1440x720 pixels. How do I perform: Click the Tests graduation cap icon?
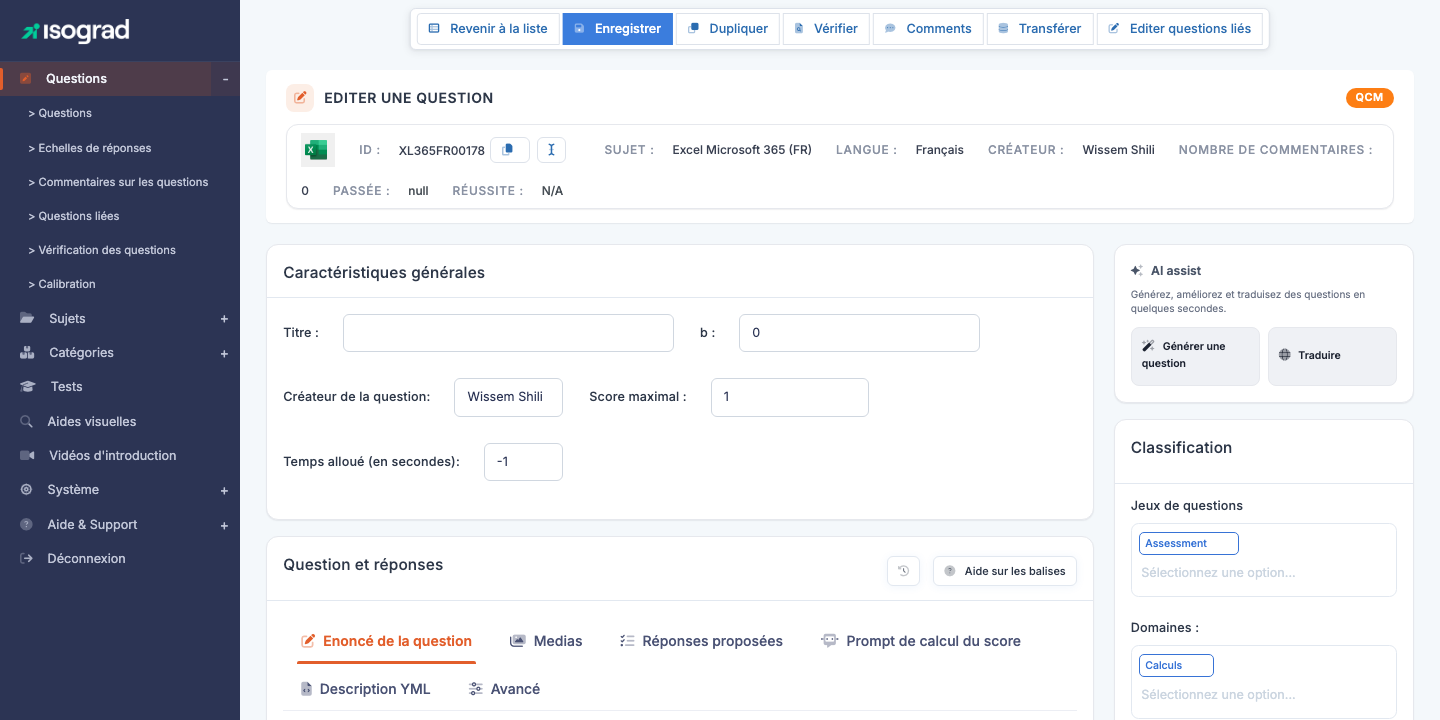tap(29, 387)
